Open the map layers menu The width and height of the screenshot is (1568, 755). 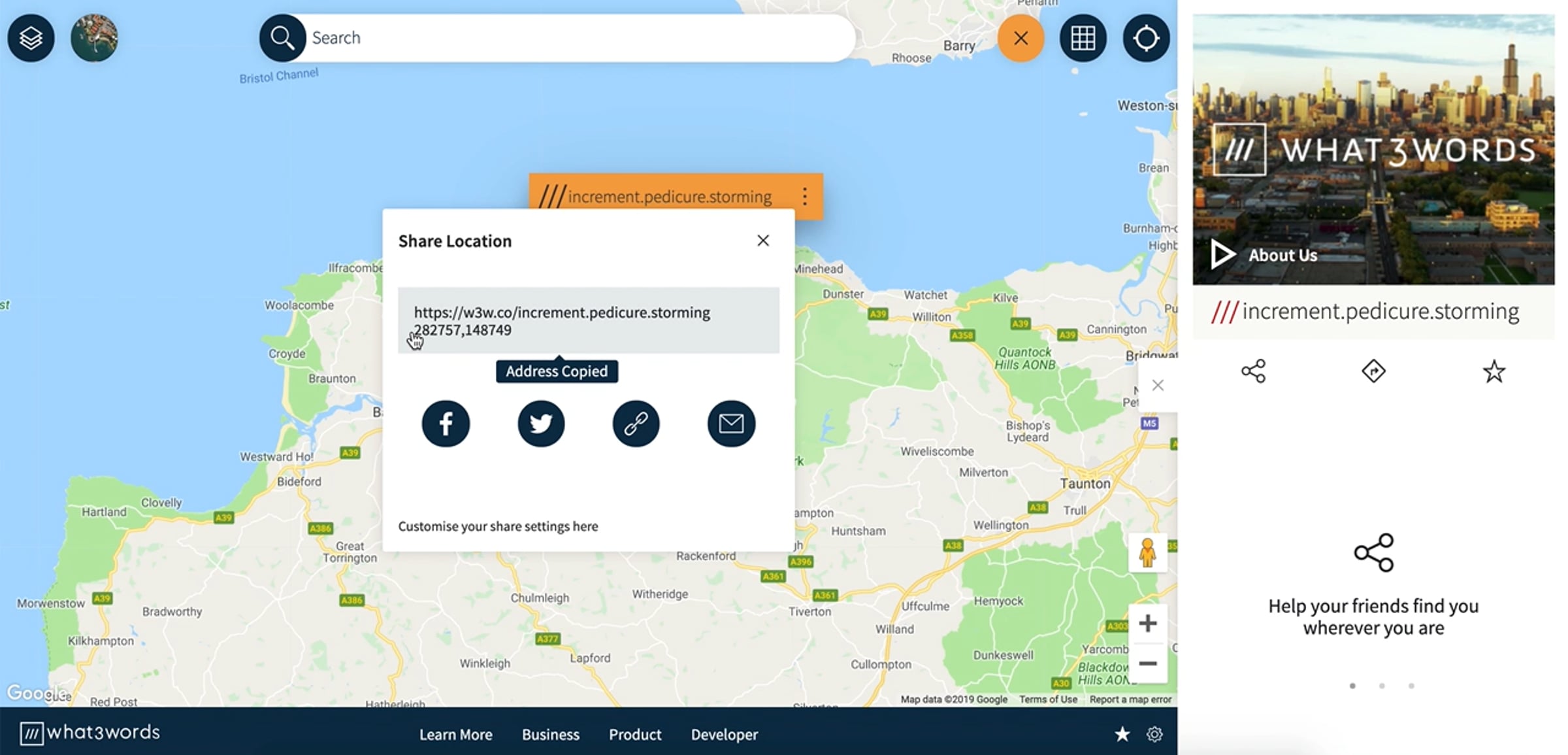[x=31, y=38]
